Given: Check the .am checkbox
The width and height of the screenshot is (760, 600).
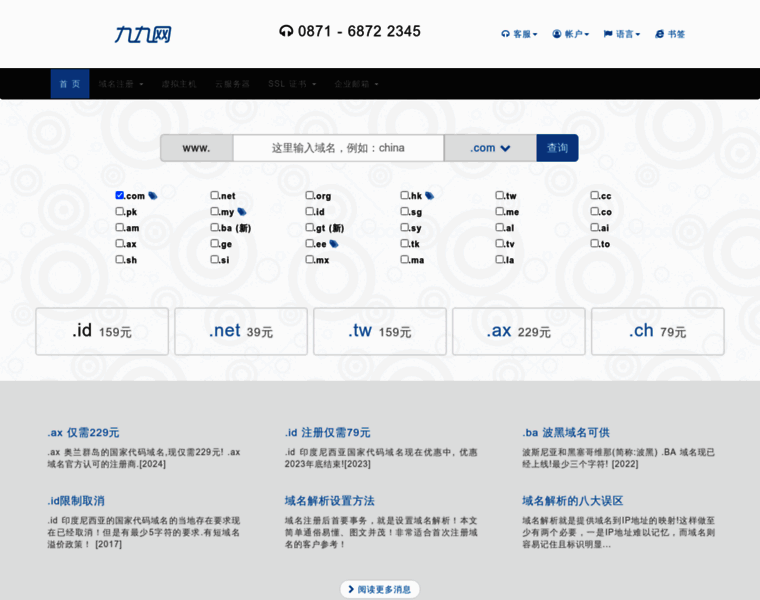Looking at the screenshot, I should (120, 227).
